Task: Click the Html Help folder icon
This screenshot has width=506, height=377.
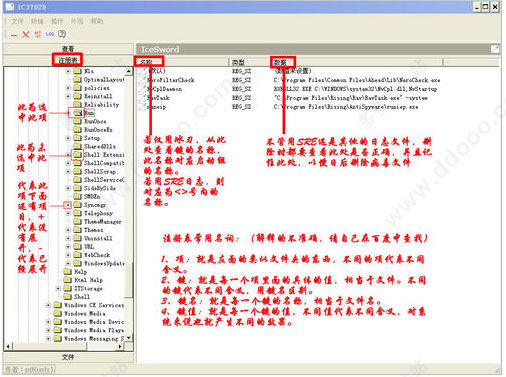Action: 68,280
